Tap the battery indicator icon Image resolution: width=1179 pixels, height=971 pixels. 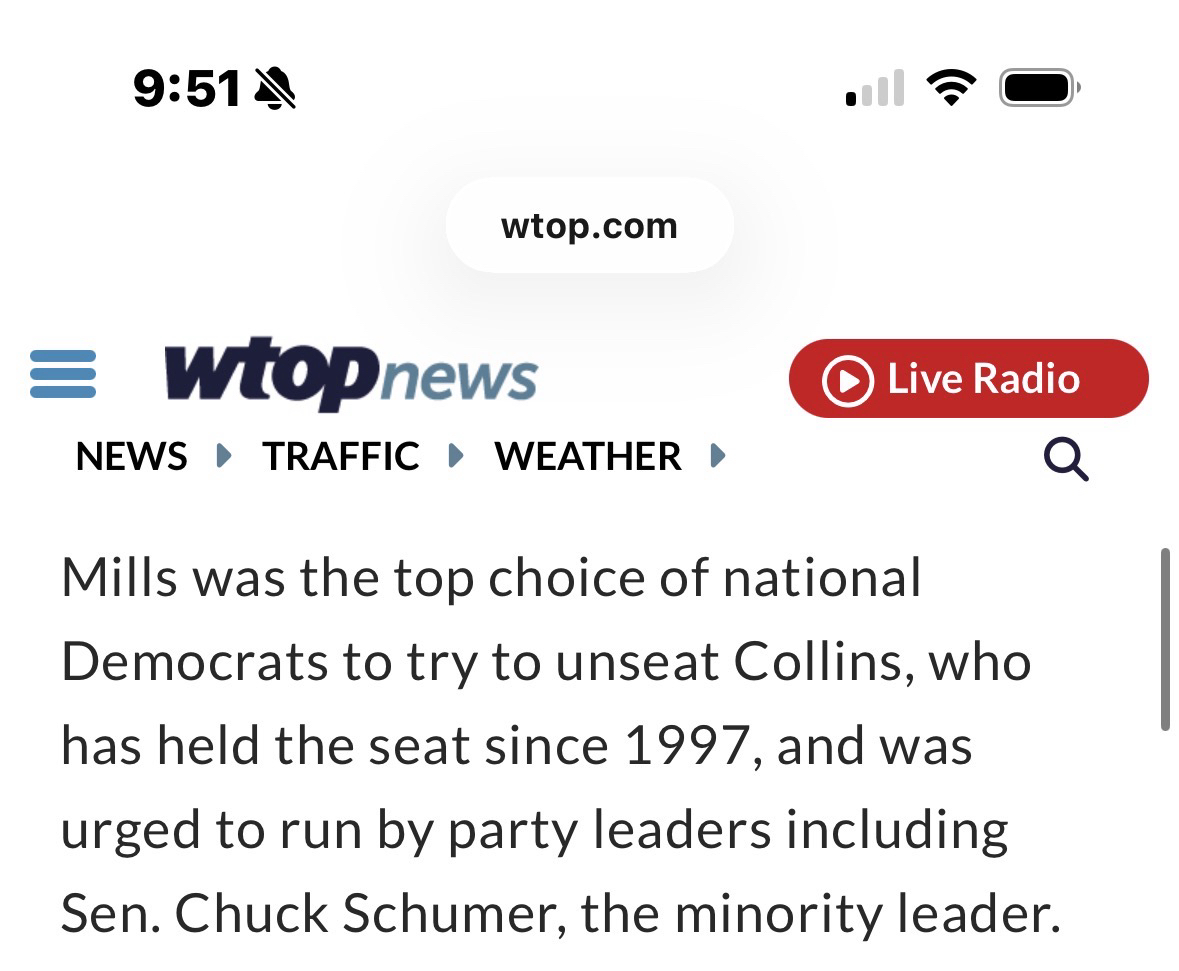coord(1040,88)
